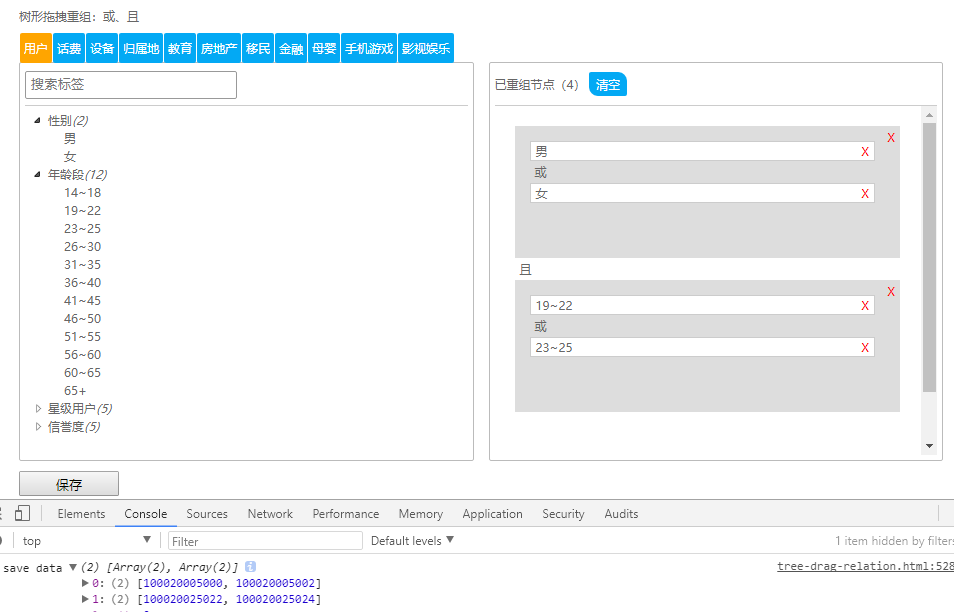The height and width of the screenshot is (612, 954).
Task: Remove the 19~22 node with its red X
Action: coord(865,305)
